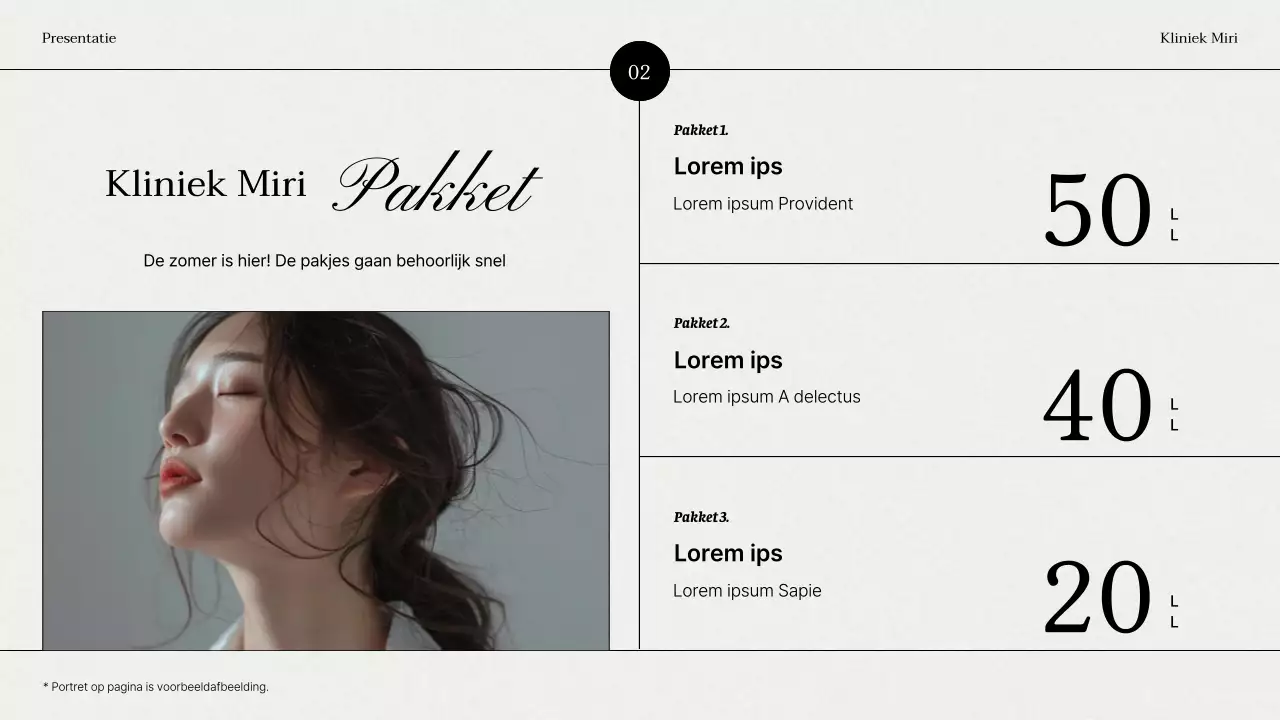This screenshot has height=720, width=1280.
Task: Select the Presentatie header text
Action: (x=79, y=38)
